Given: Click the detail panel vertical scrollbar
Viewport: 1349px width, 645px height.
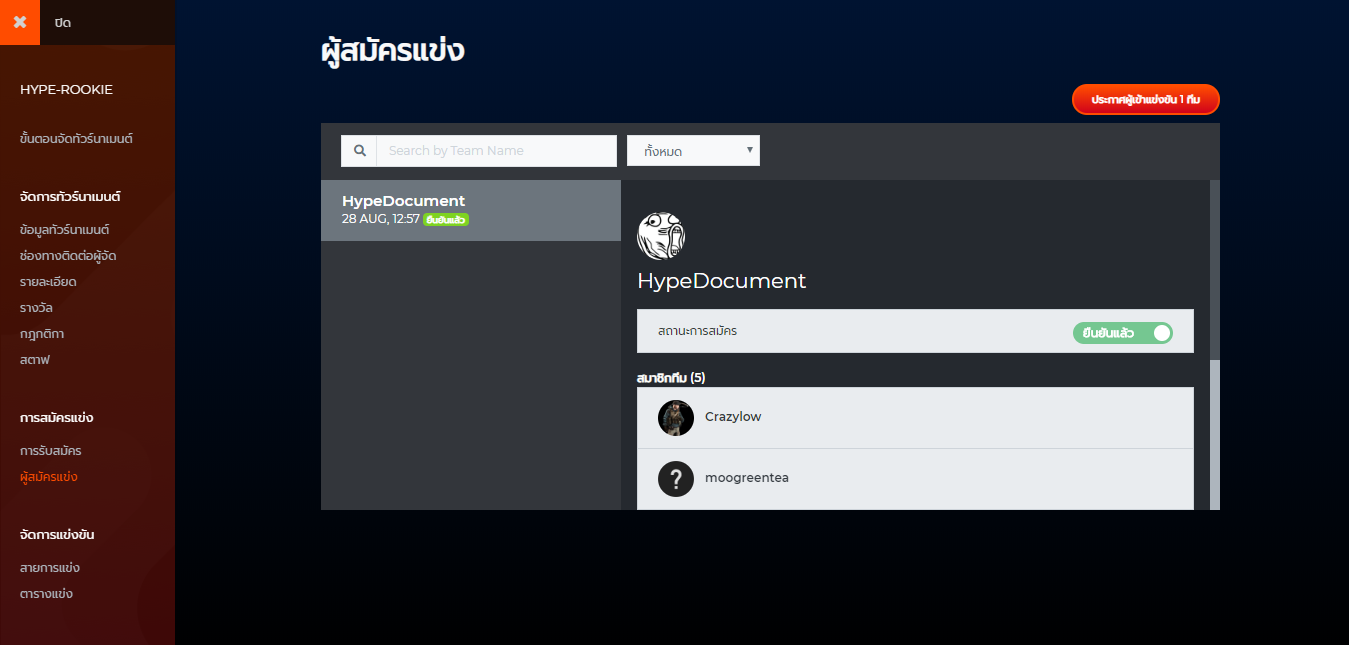Looking at the screenshot, I should click(1214, 345).
